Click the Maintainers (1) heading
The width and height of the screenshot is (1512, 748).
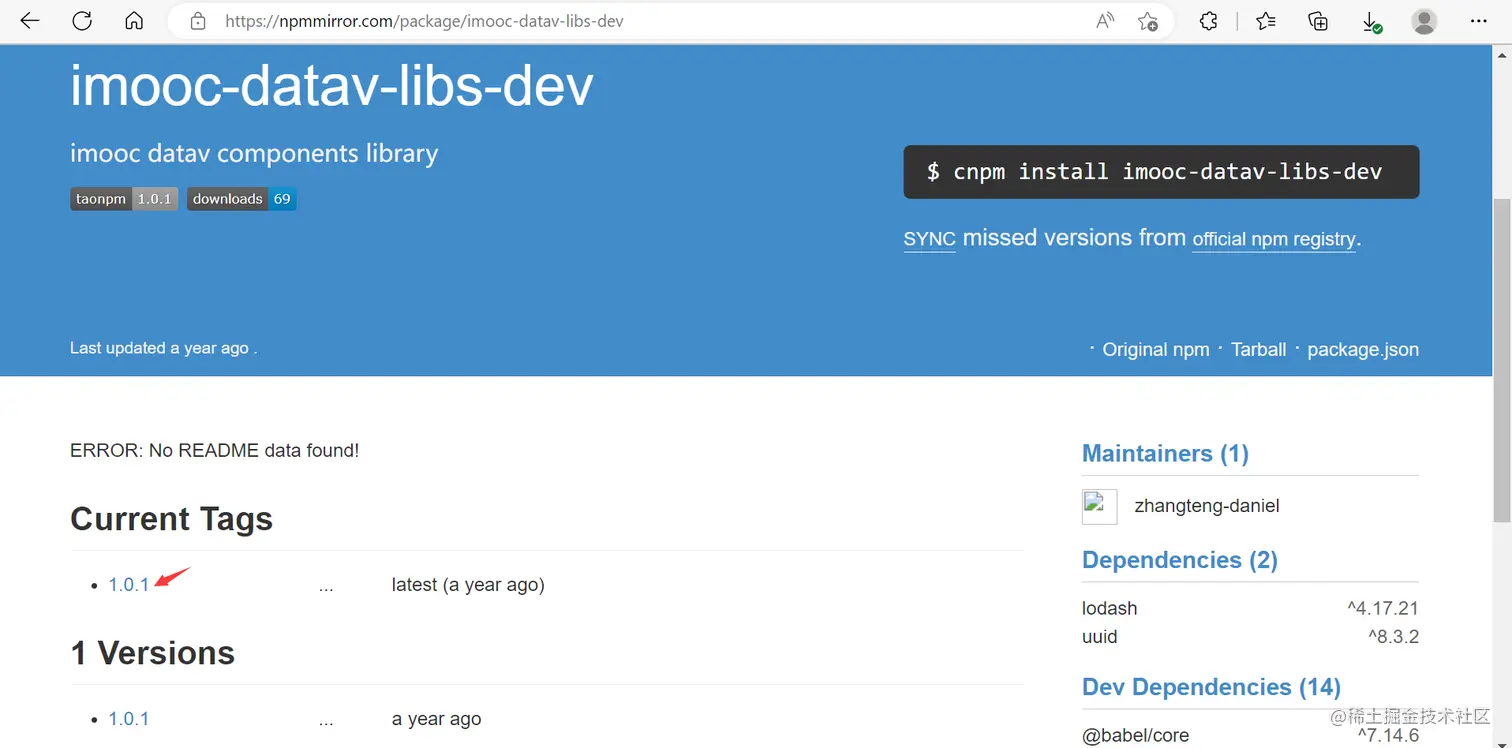pos(1165,453)
